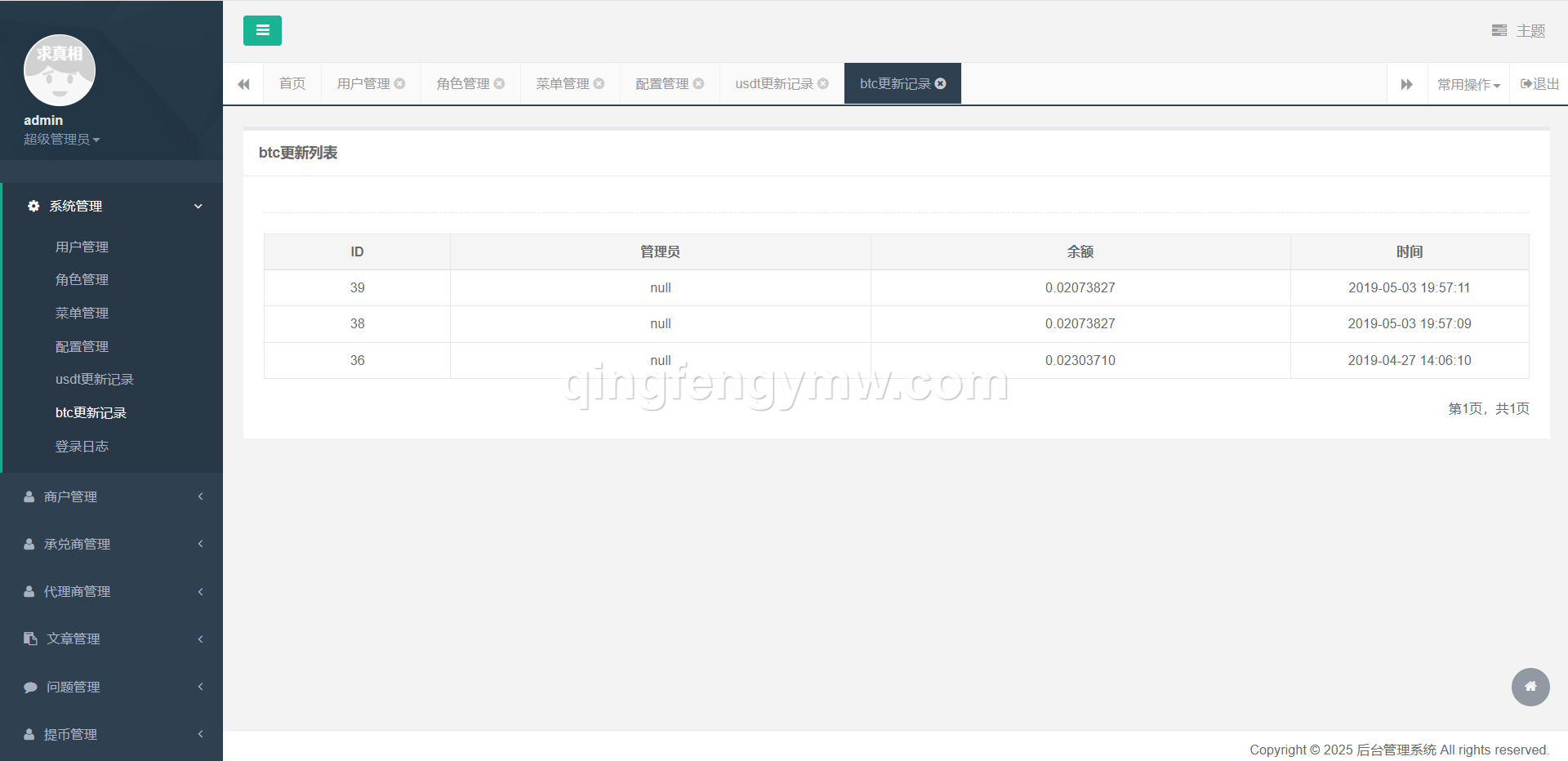This screenshot has height=761, width=1568.
Task: Click the 问题管理 chat bubble icon
Action: pyautogui.click(x=30, y=687)
